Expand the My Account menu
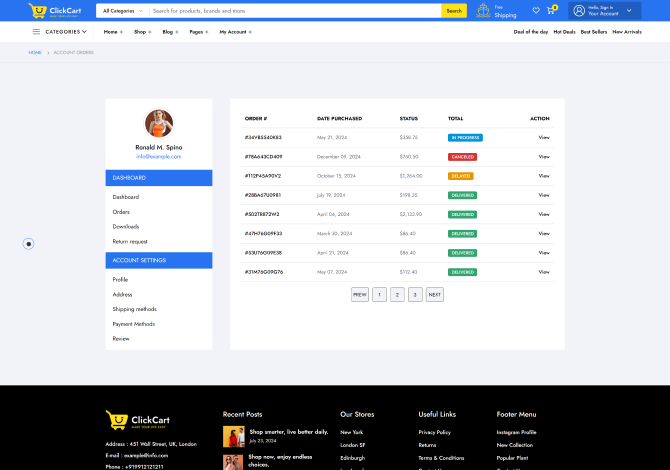 (235, 32)
